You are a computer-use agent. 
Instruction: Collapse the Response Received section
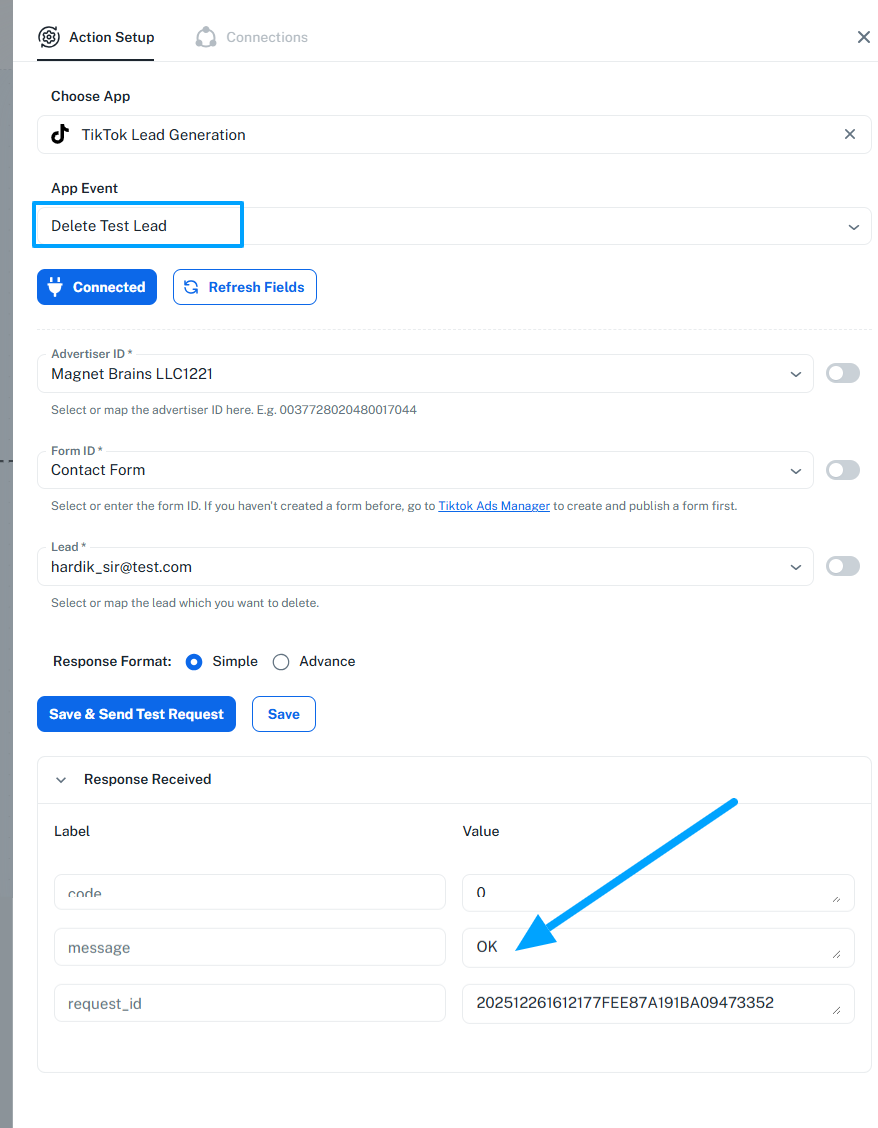[61, 780]
